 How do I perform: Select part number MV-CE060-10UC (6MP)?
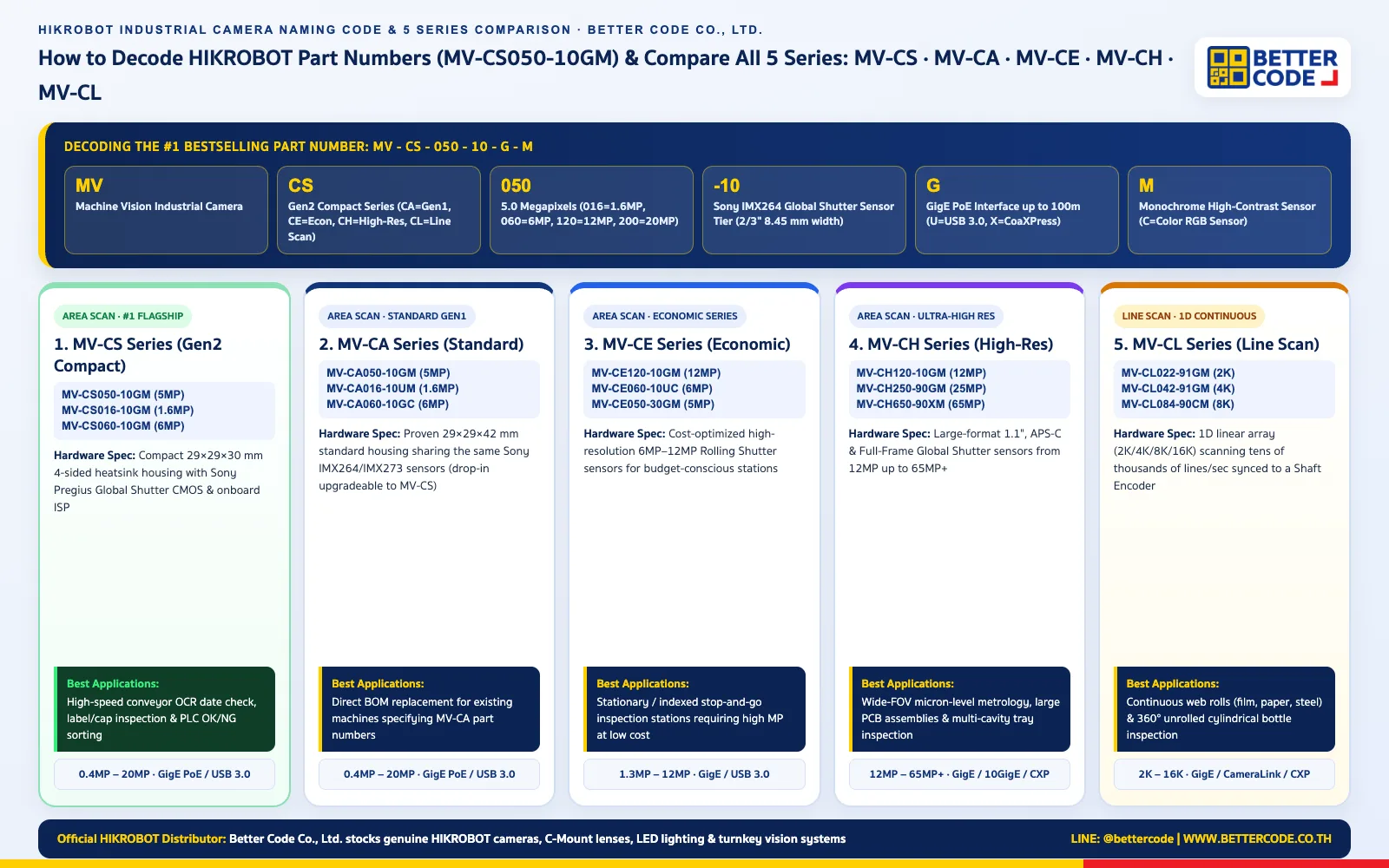(652, 388)
